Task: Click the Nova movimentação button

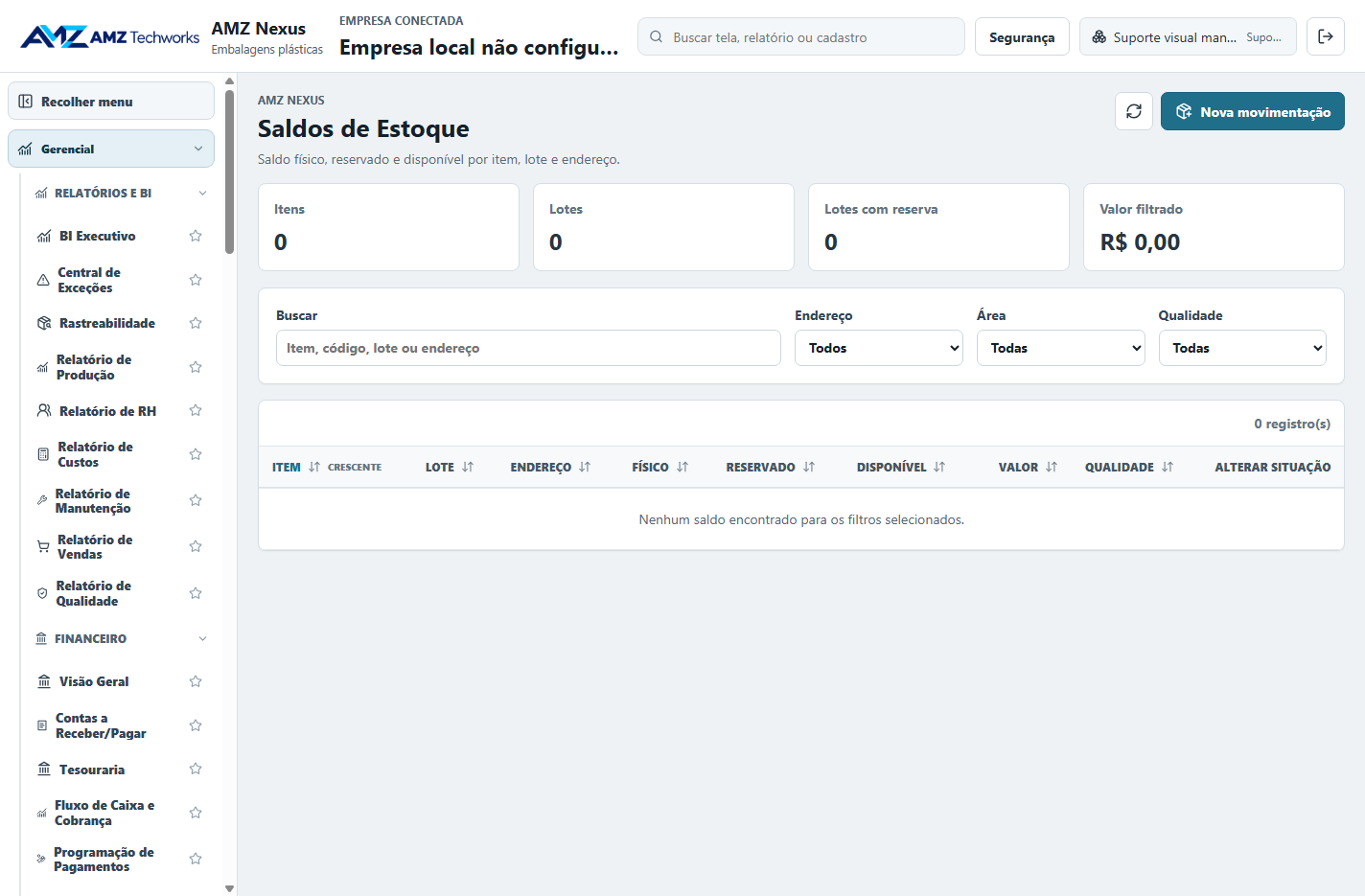Action: [x=1253, y=111]
